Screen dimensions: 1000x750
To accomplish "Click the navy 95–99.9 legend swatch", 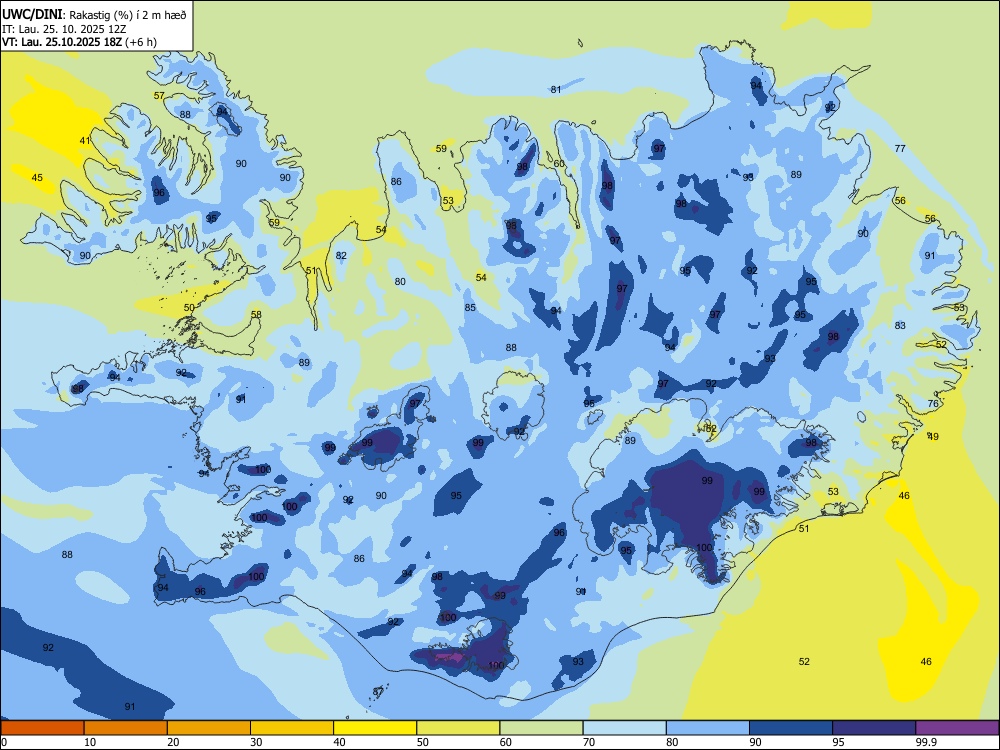I will point(874,728).
